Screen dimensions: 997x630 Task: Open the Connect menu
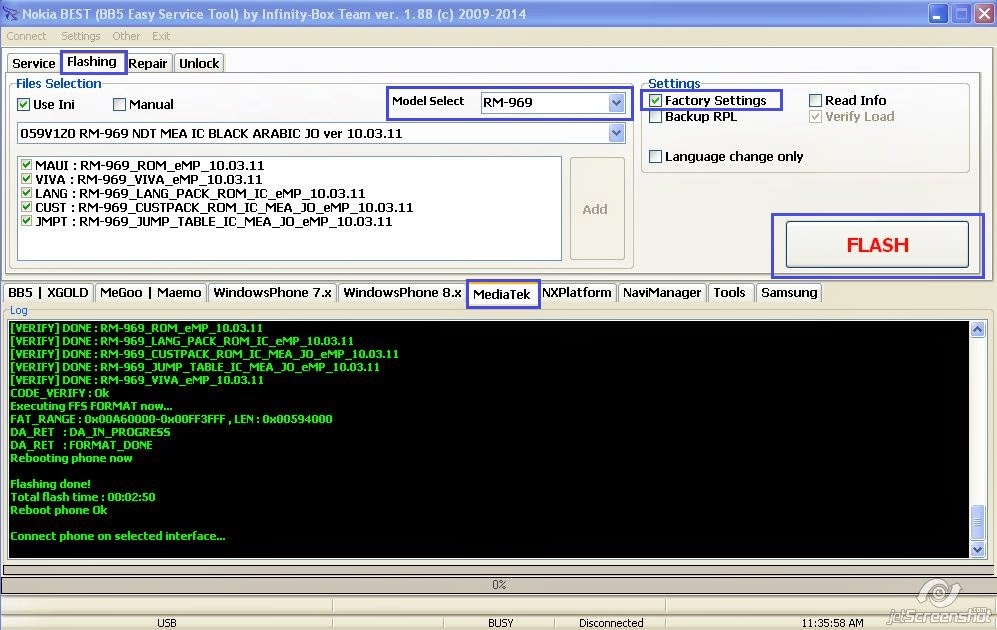[x=26, y=36]
